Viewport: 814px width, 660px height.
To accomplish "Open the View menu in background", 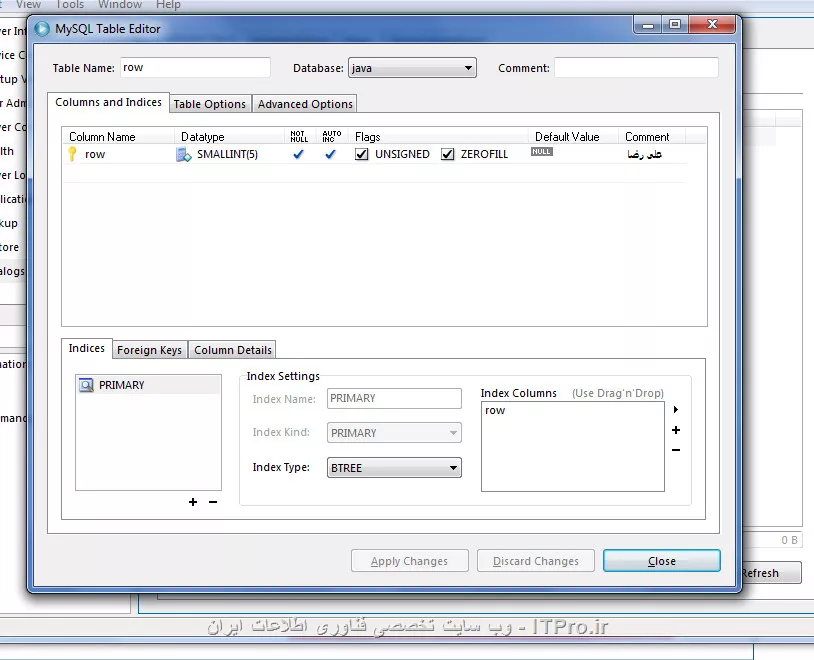I will click(28, 5).
